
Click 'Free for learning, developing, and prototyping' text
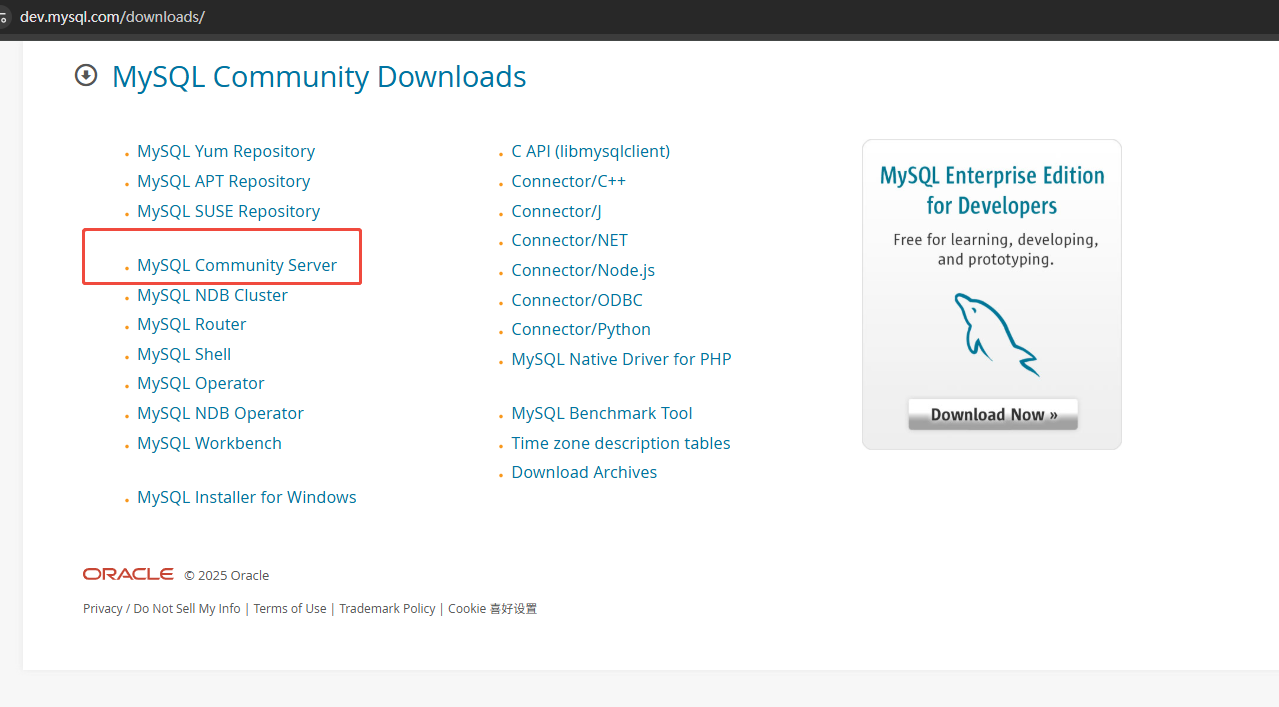(996, 250)
